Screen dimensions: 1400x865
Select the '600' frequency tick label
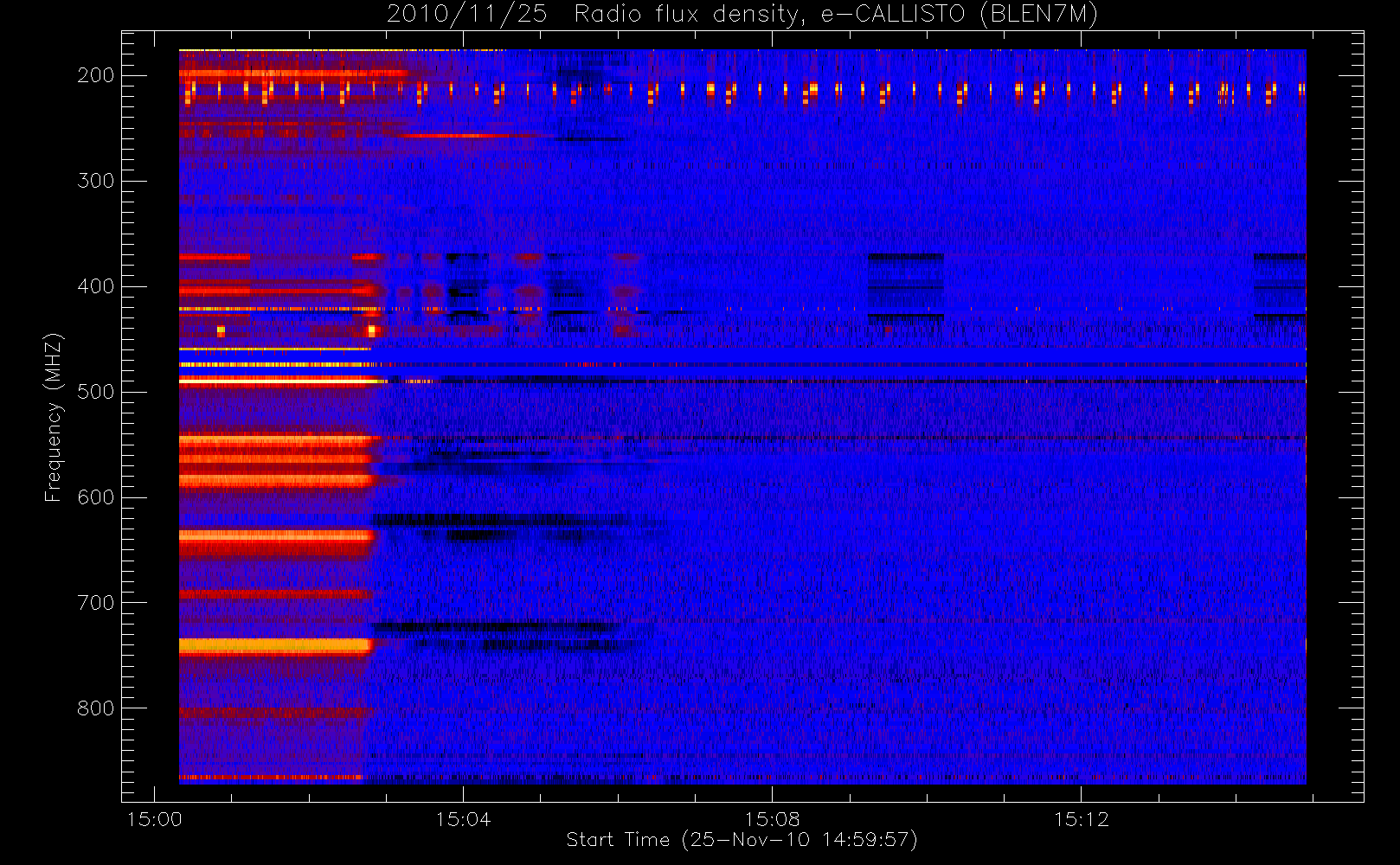(x=96, y=497)
